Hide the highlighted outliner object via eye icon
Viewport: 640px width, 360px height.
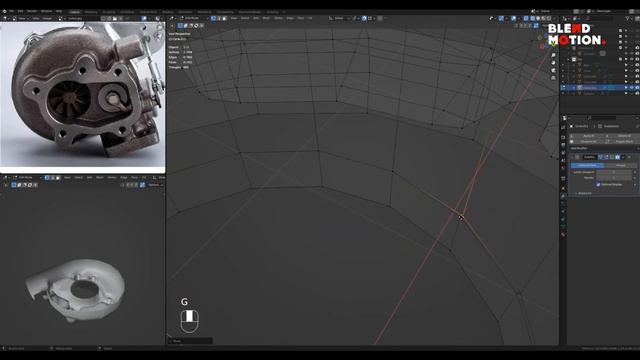[x=632, y=88]
